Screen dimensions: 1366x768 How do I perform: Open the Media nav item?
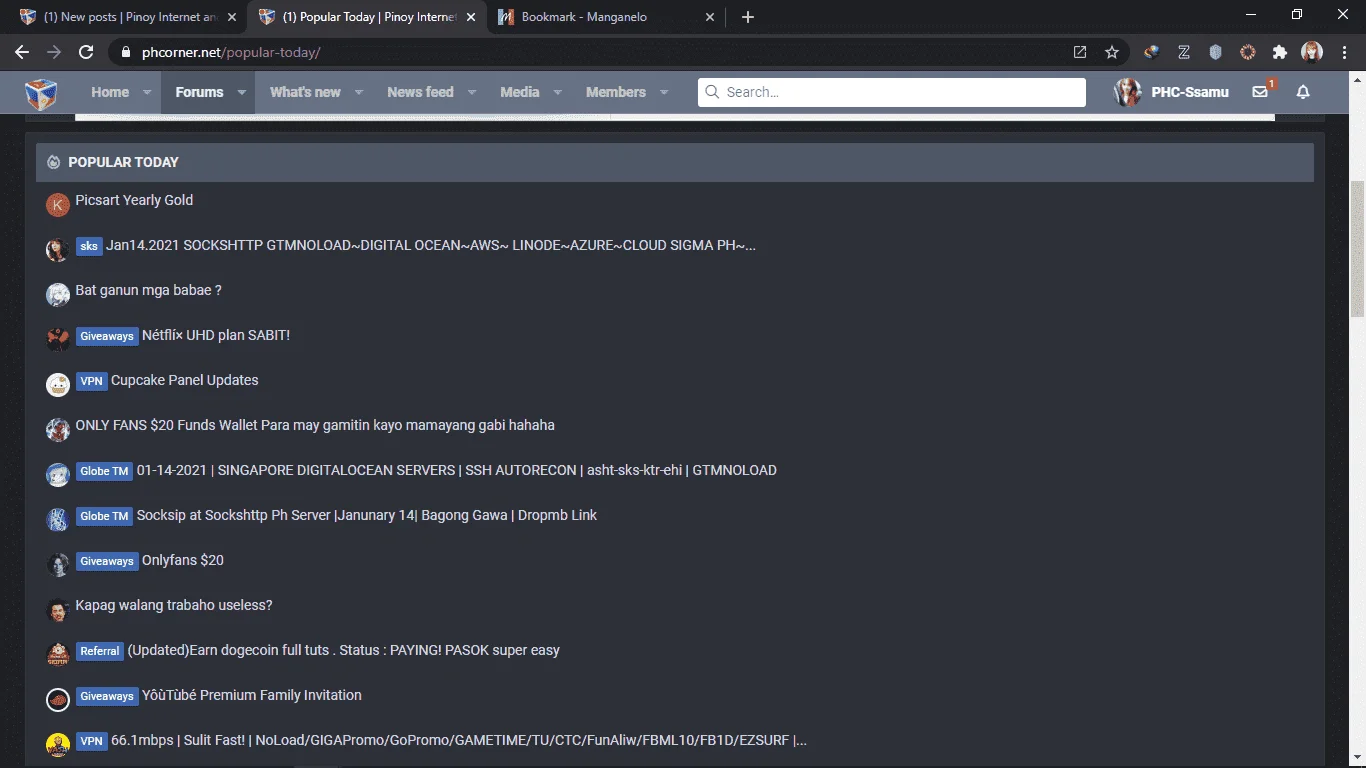point(519,92)
